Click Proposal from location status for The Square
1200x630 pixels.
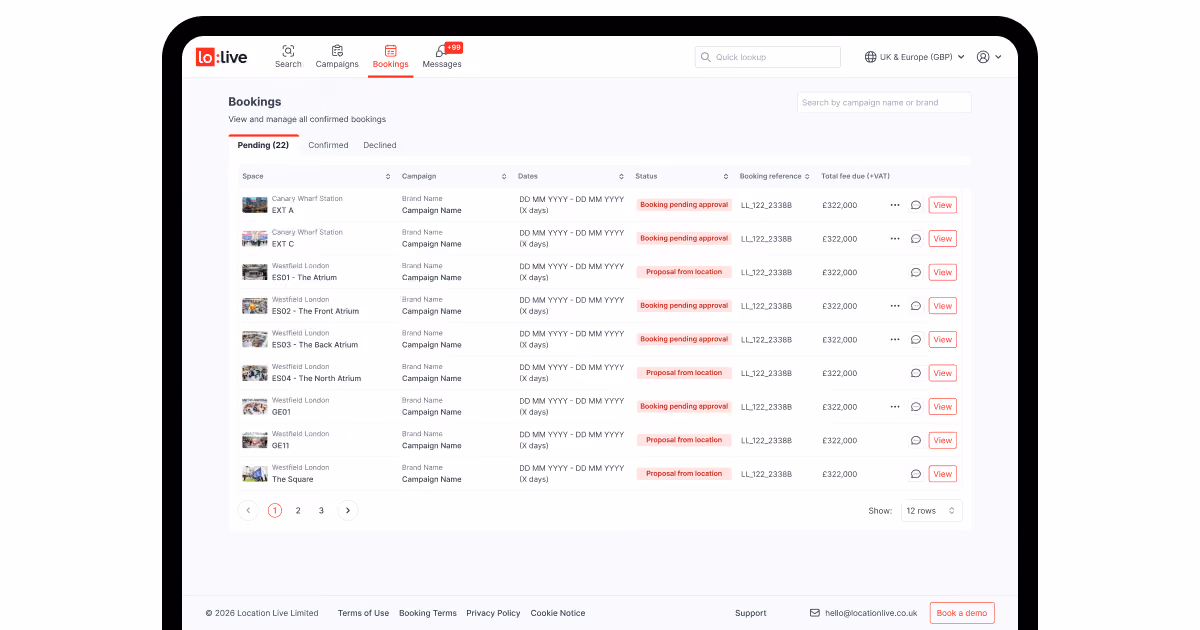(684, 474)
